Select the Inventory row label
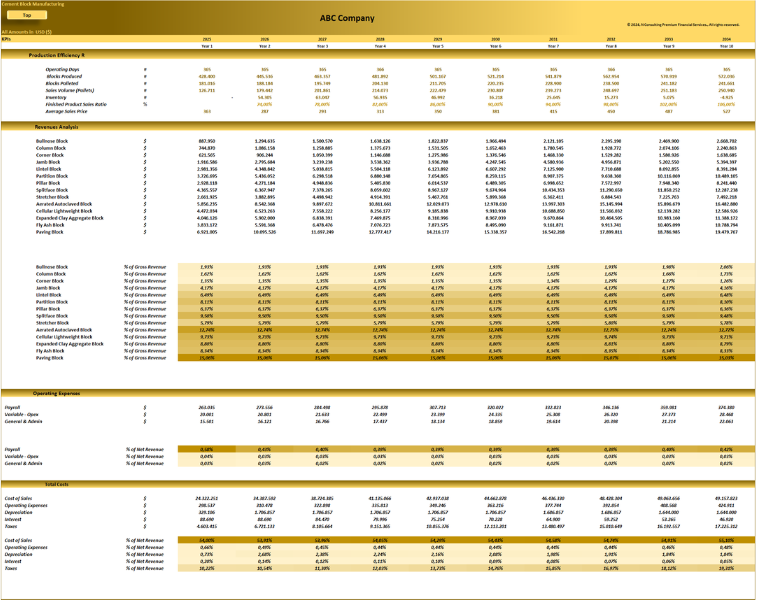The height and width of the screenshot is (600, 759). (x=56, y=97)
